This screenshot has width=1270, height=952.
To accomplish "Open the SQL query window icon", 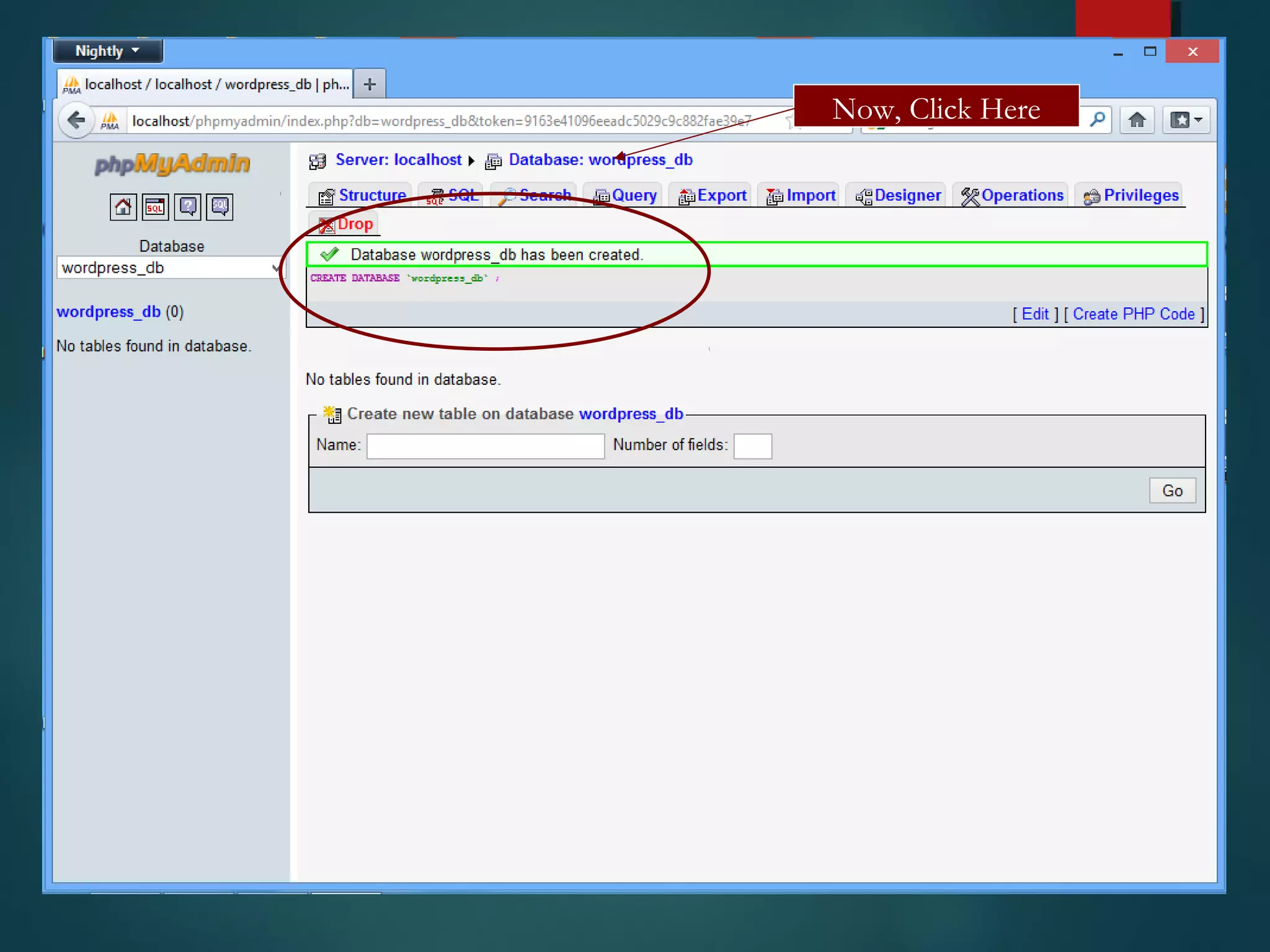I will pos(155,206).
